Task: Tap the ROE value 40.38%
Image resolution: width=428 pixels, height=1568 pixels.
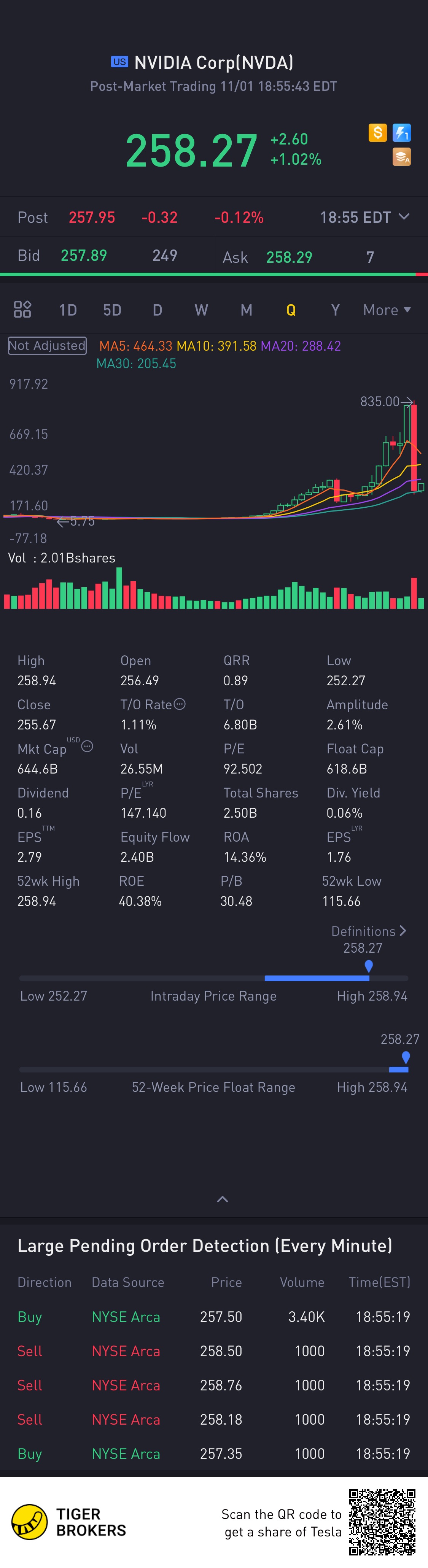Action: [x=140, y=901]
